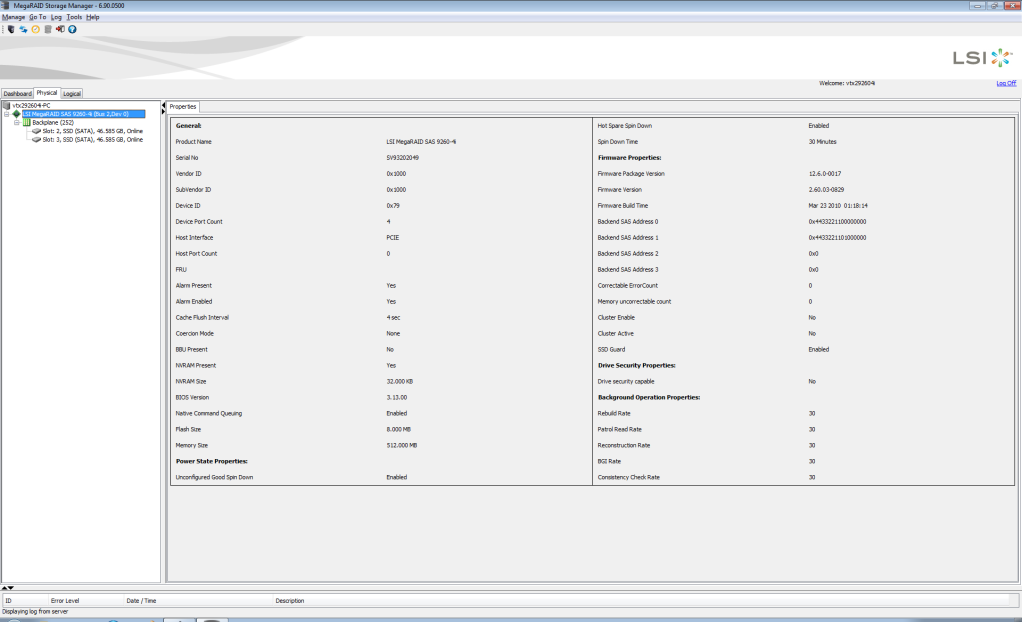Click the Cache Flush Interval value '4 sec'
Screen dimensions: 1022x622
coord(393,318)
